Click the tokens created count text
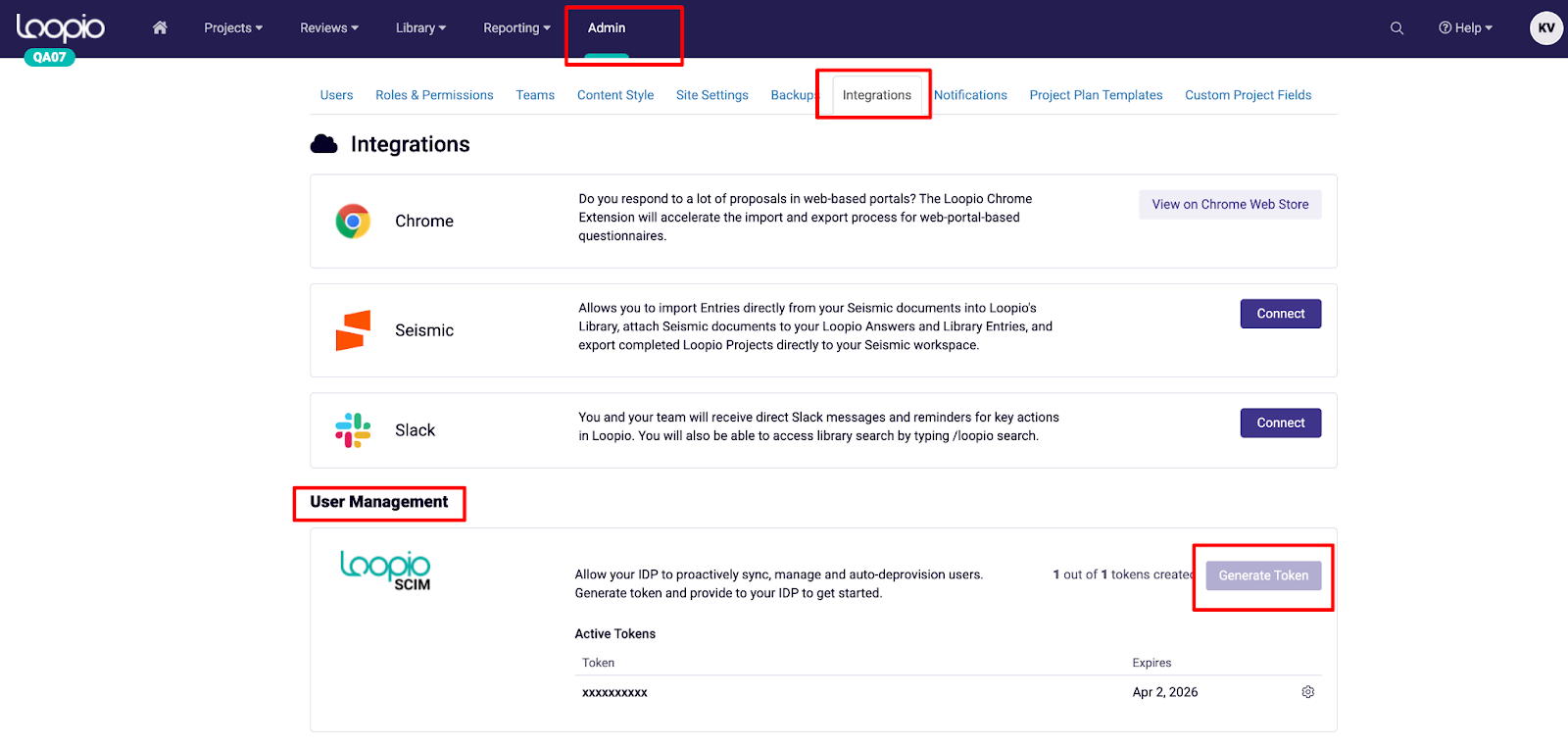 pos(1125,574)
